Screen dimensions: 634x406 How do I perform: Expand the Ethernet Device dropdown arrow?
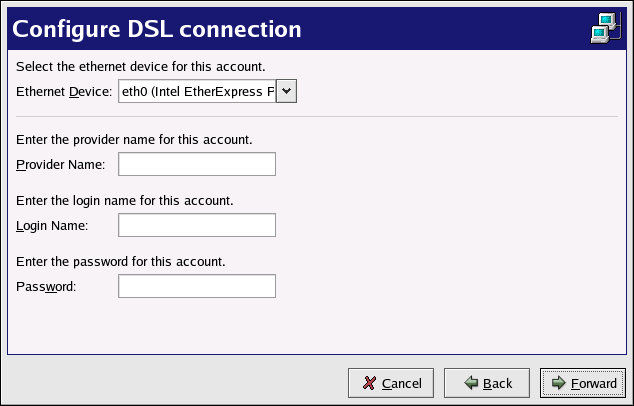coord(286,92)
